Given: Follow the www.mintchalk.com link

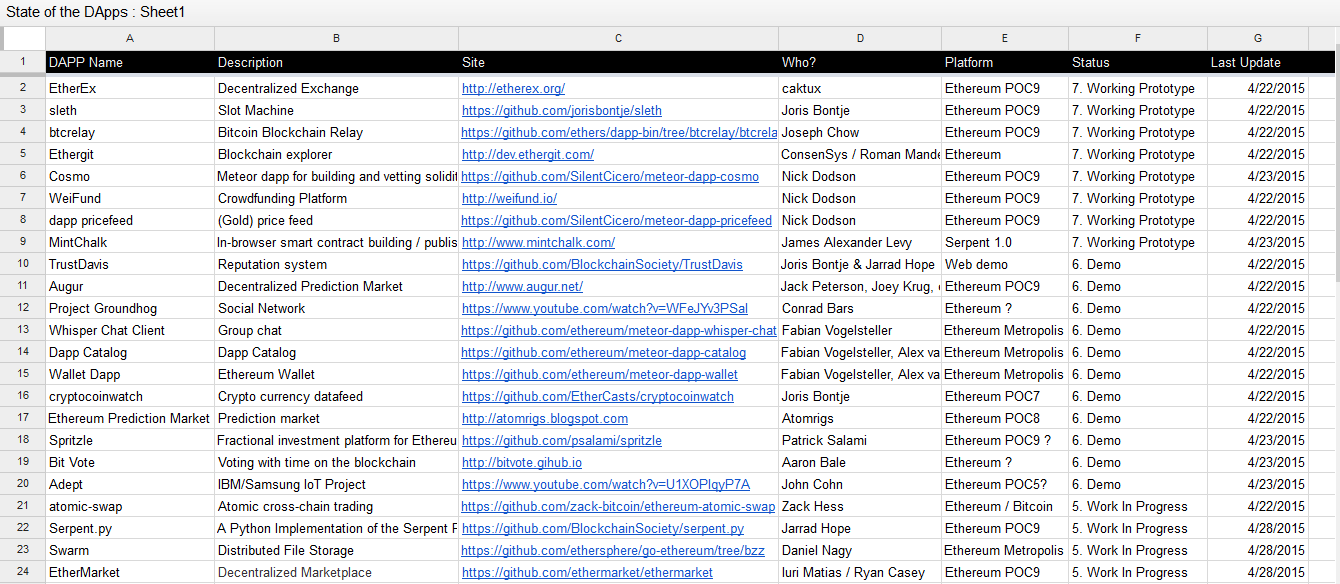Looking at the screenshot, I should click(538, 242).
